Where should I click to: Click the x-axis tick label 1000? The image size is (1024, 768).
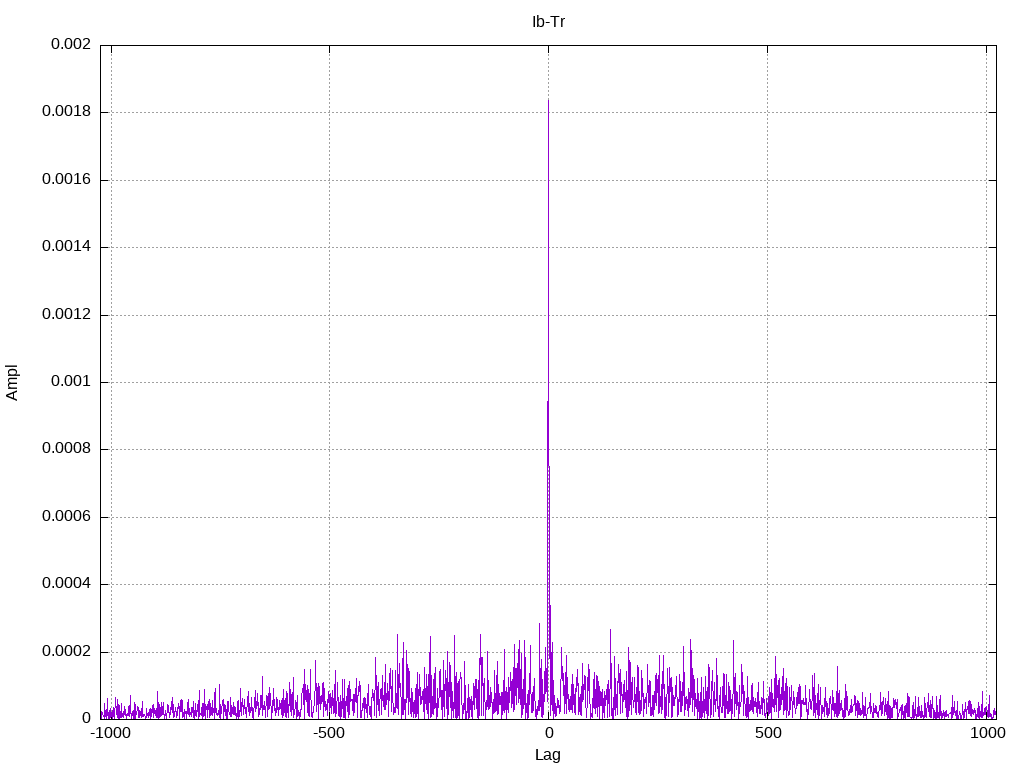[x=987, y=733]
